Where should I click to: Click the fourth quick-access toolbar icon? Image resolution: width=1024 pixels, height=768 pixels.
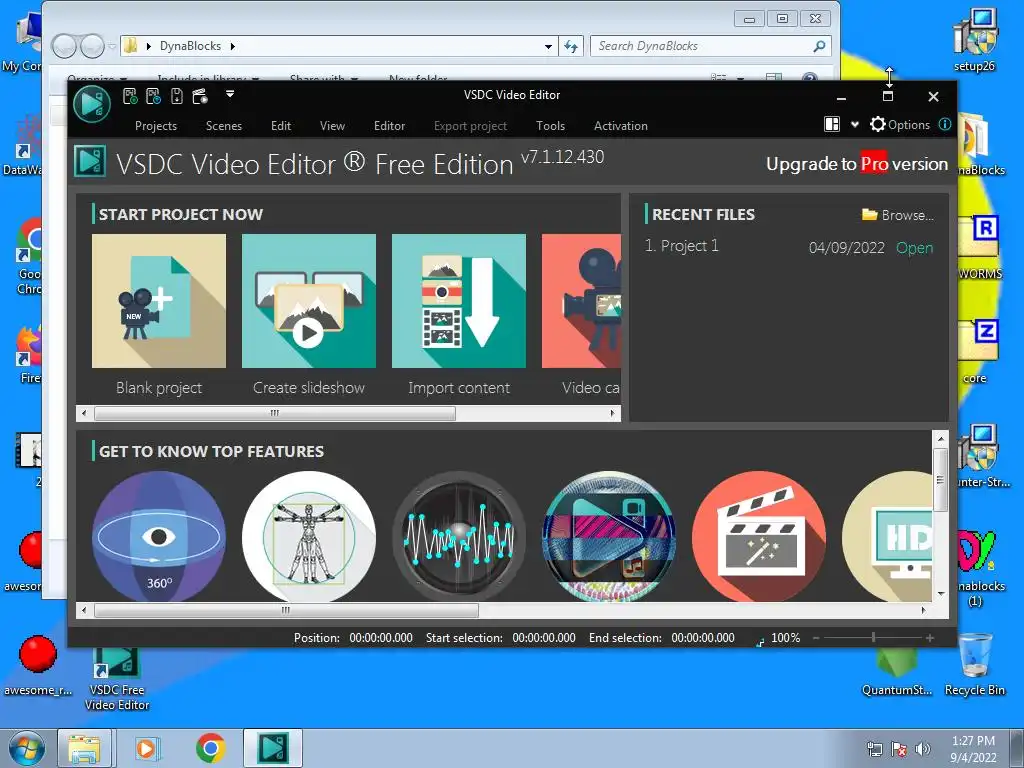tap(200, 97)
